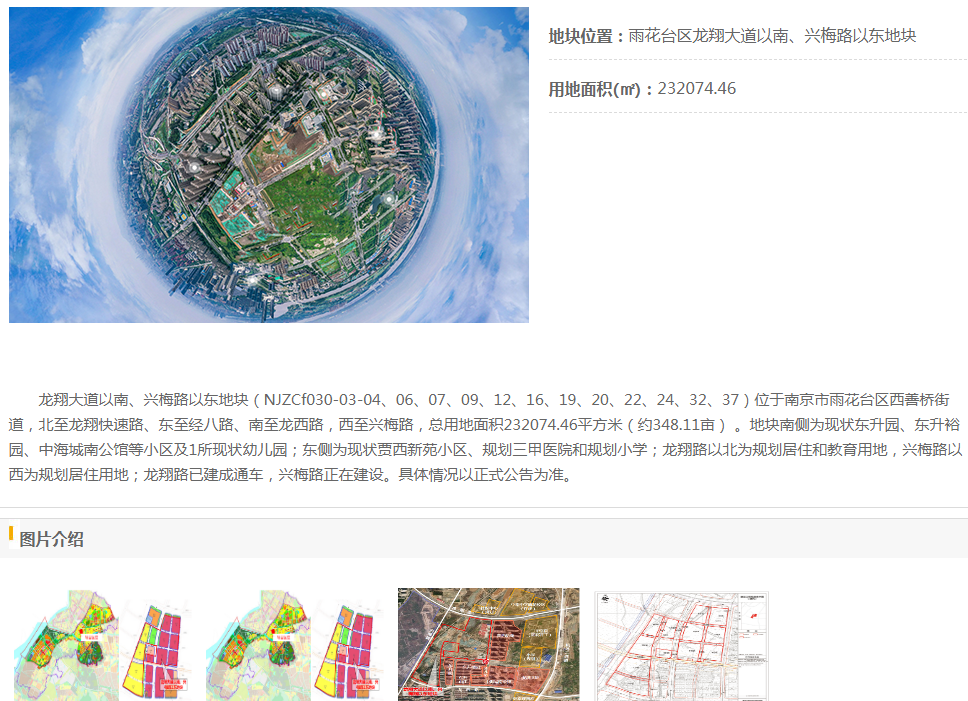Select the land area value 232074.46
Image resolution: width=968 pixels, height=701 pixels.
tap(697, 89)
